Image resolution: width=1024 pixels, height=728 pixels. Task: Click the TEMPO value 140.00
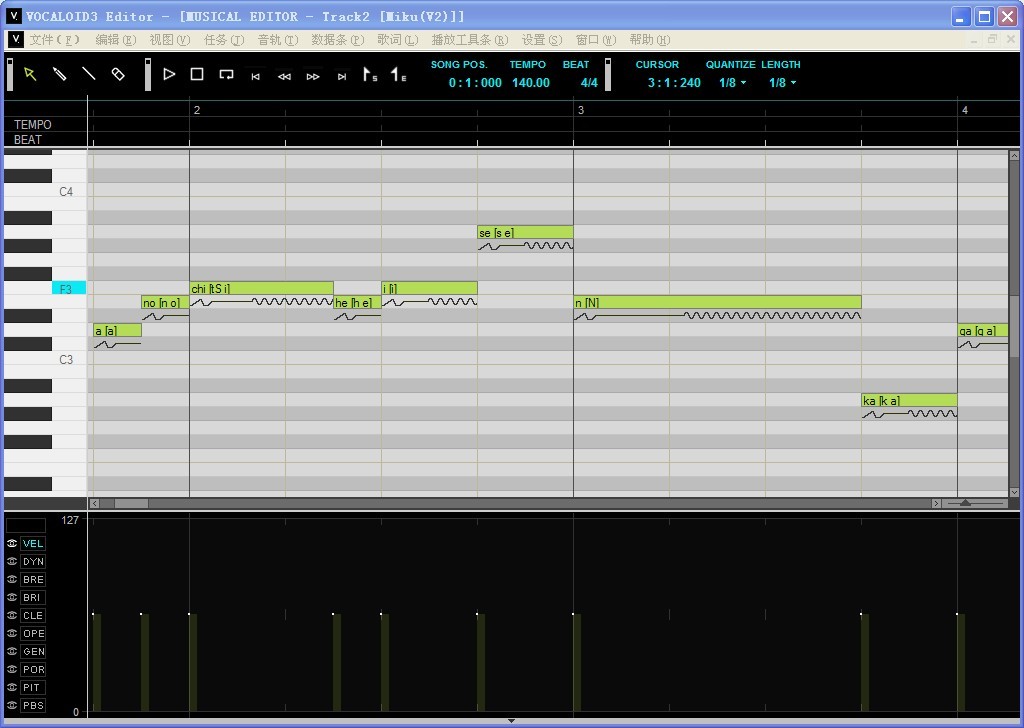point(530,83)
